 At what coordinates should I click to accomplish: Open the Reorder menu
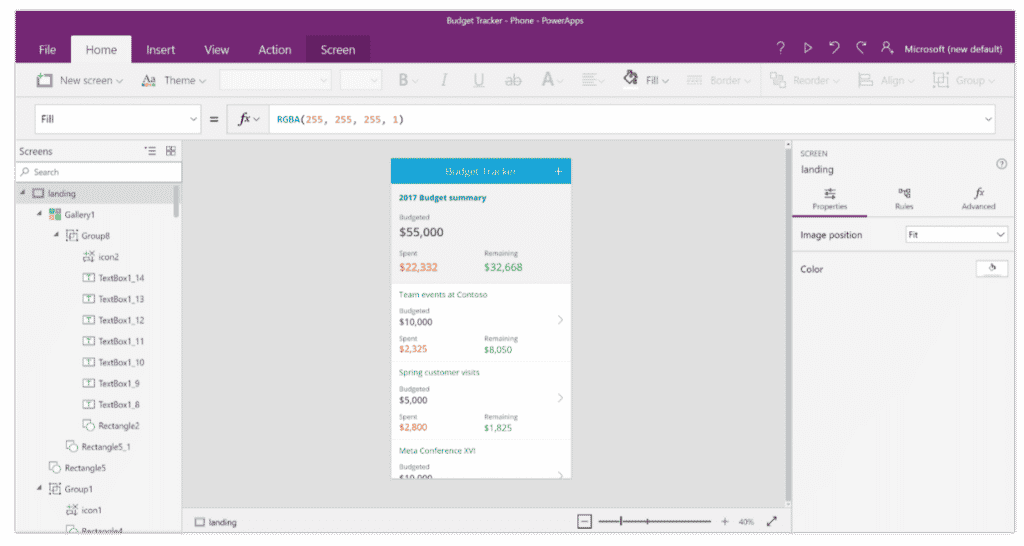click(x=804, y=80)
